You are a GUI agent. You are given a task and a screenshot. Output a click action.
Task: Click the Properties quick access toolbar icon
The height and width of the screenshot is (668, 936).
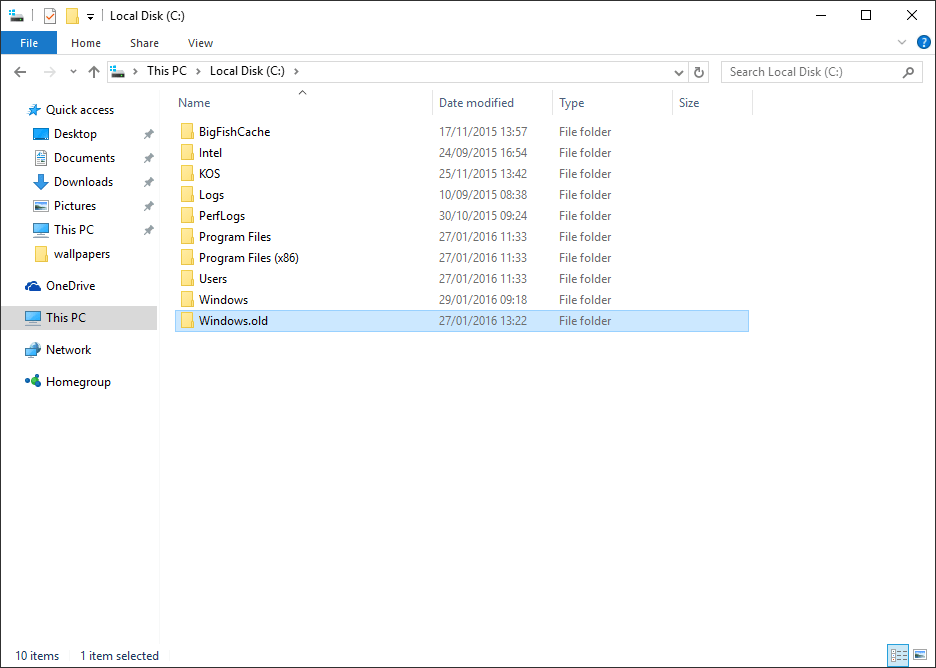click(50, 16)
